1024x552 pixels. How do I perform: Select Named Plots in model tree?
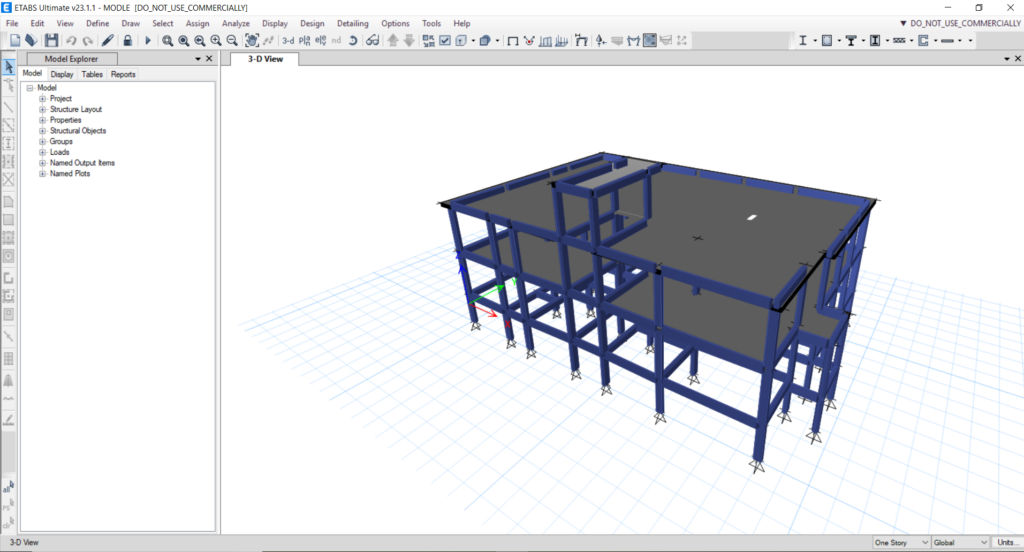point(70,174)
